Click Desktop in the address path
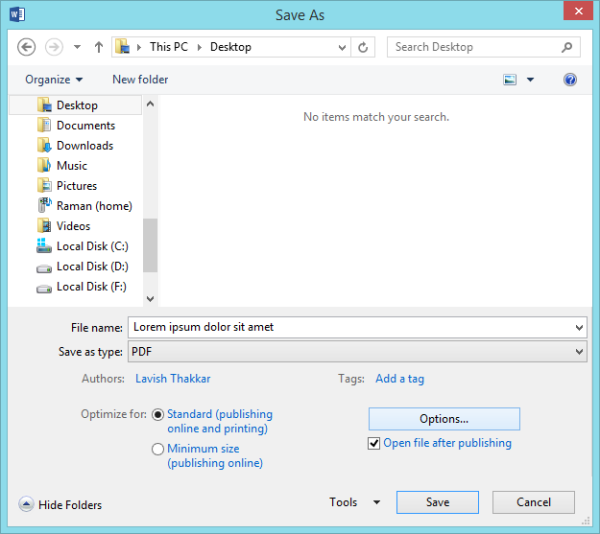The width and height of the screenshot is (600, 534). pos(231,47)
